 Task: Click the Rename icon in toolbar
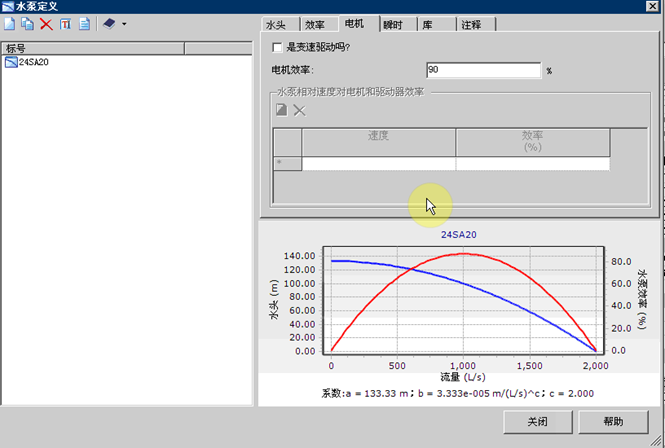[x=65, y=24]
